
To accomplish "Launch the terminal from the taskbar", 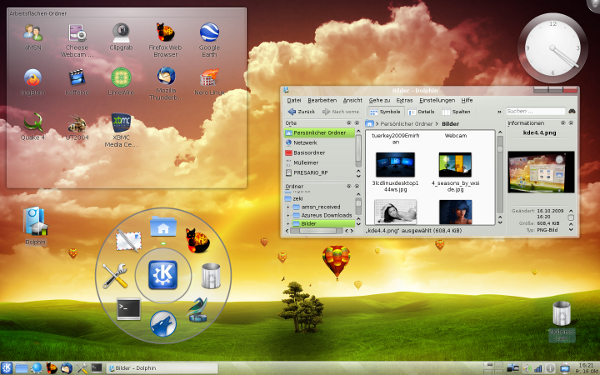I will point(97,368).
